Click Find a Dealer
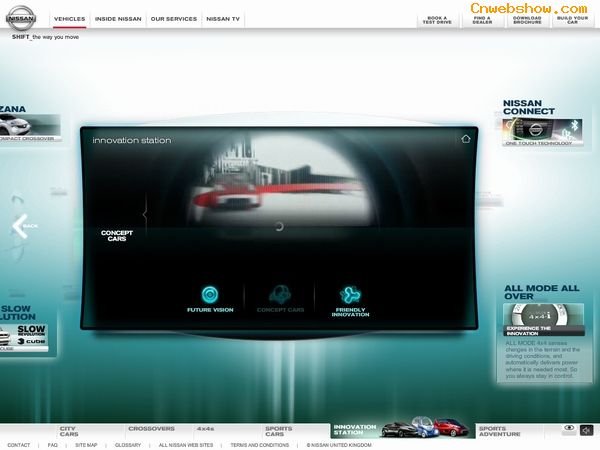 click(482, 20)
